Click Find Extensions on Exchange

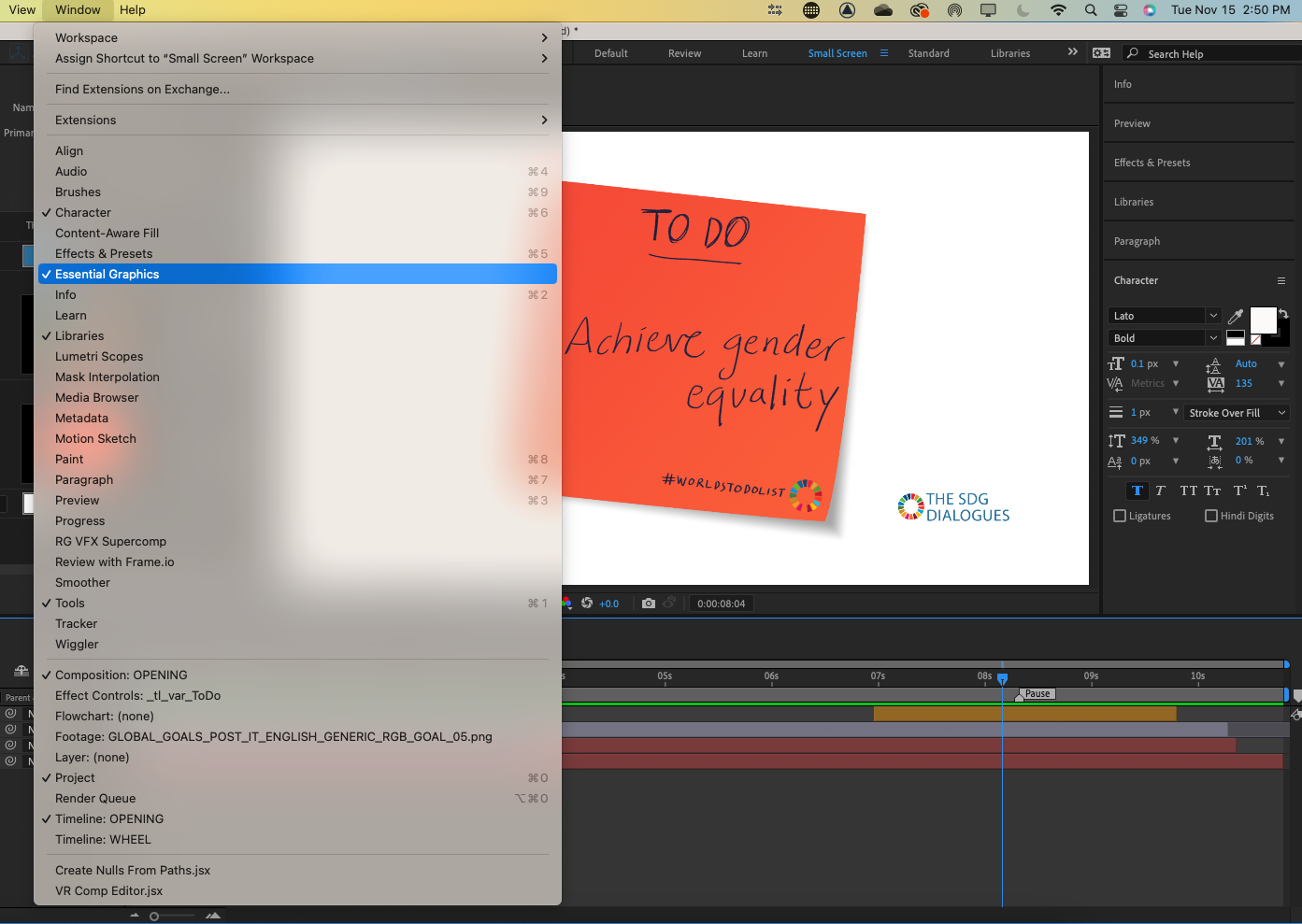(297, 89)
